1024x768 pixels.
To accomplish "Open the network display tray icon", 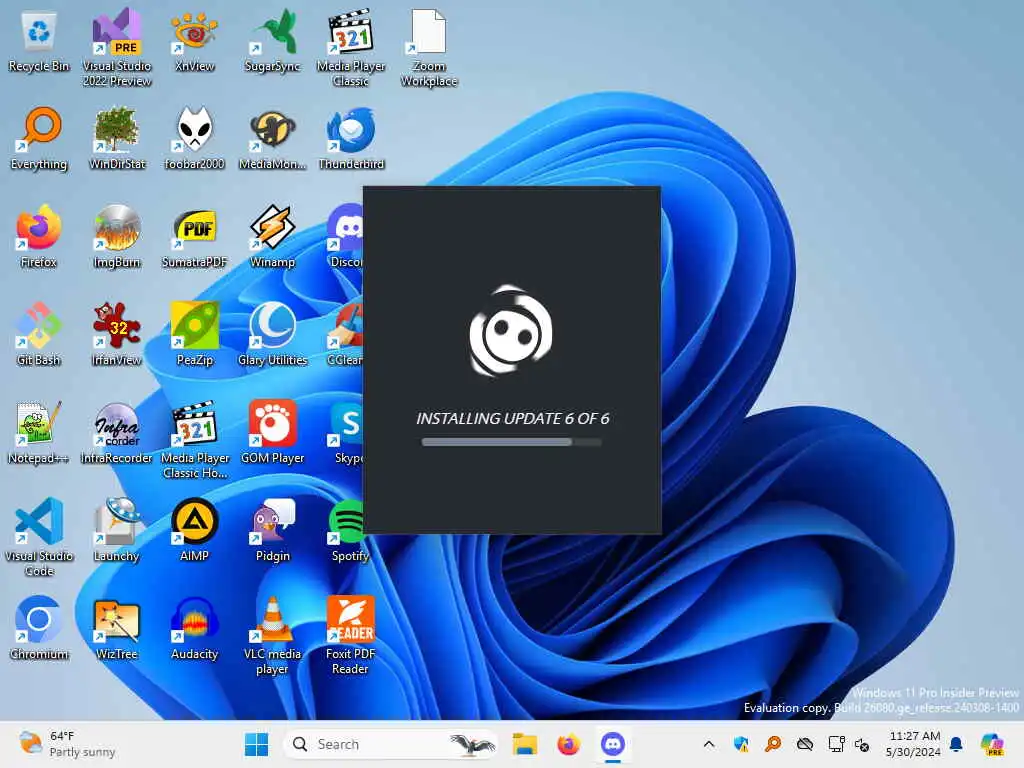I will (837, 744).
